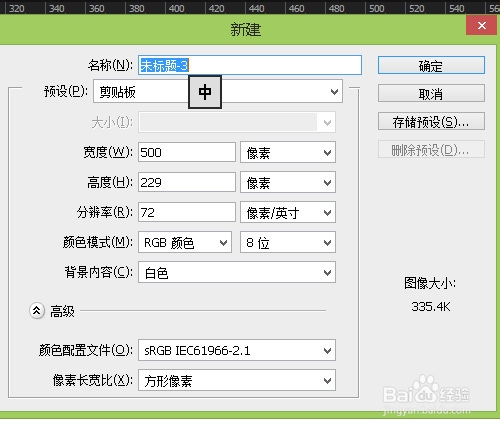Image resolution: width=500 pixels, height=428 pixels.
Task: Collapse the 高级 section with the chevron
Action: [37, 311]
